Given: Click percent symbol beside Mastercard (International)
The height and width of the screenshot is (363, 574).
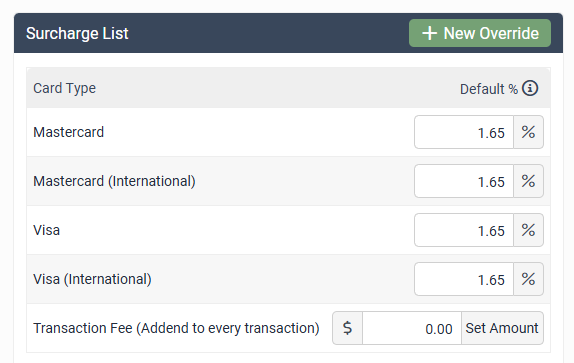Looking at the screenshot, I should (x=528, y=182).
